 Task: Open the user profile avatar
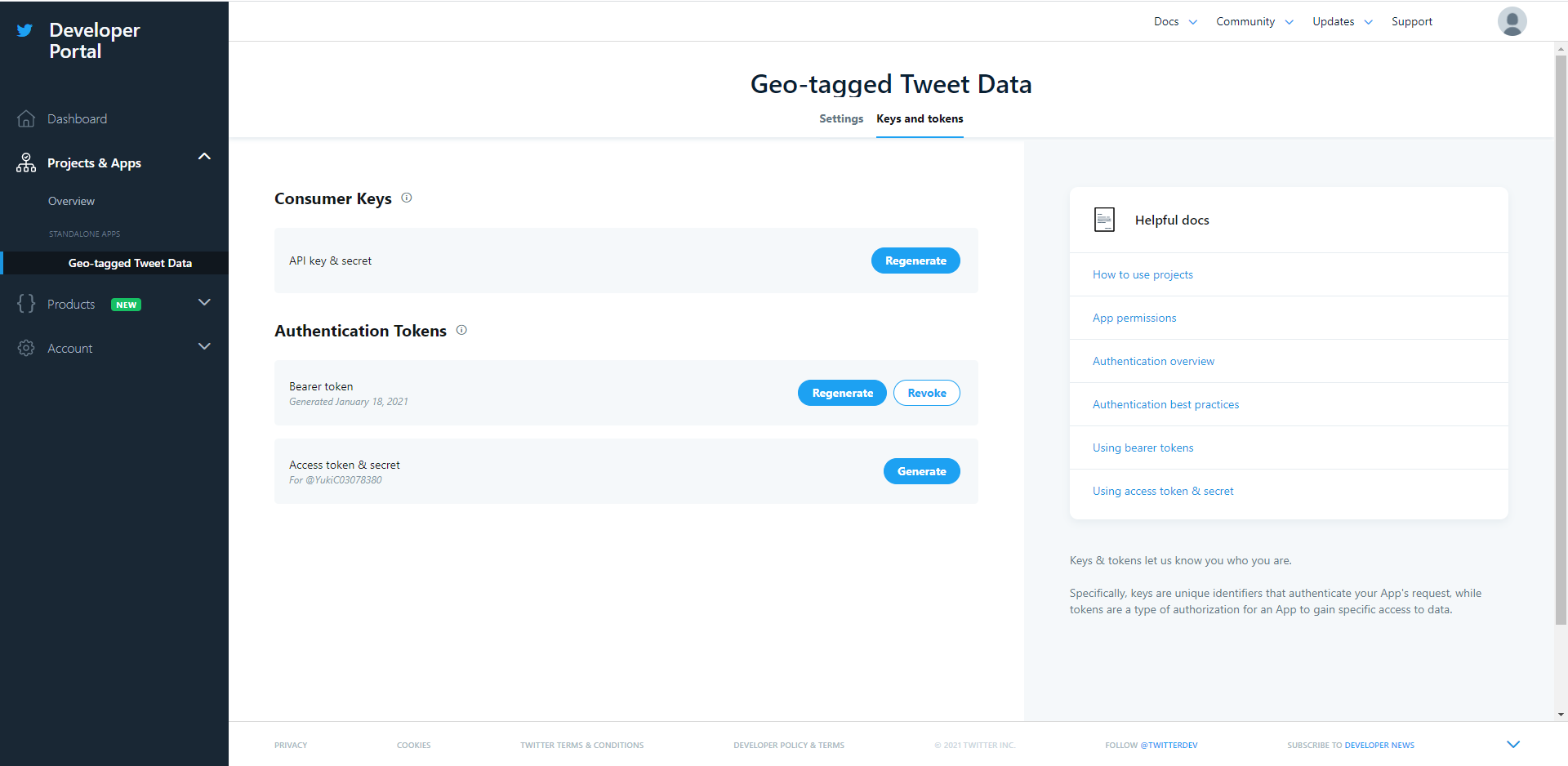coord(1512,21)
